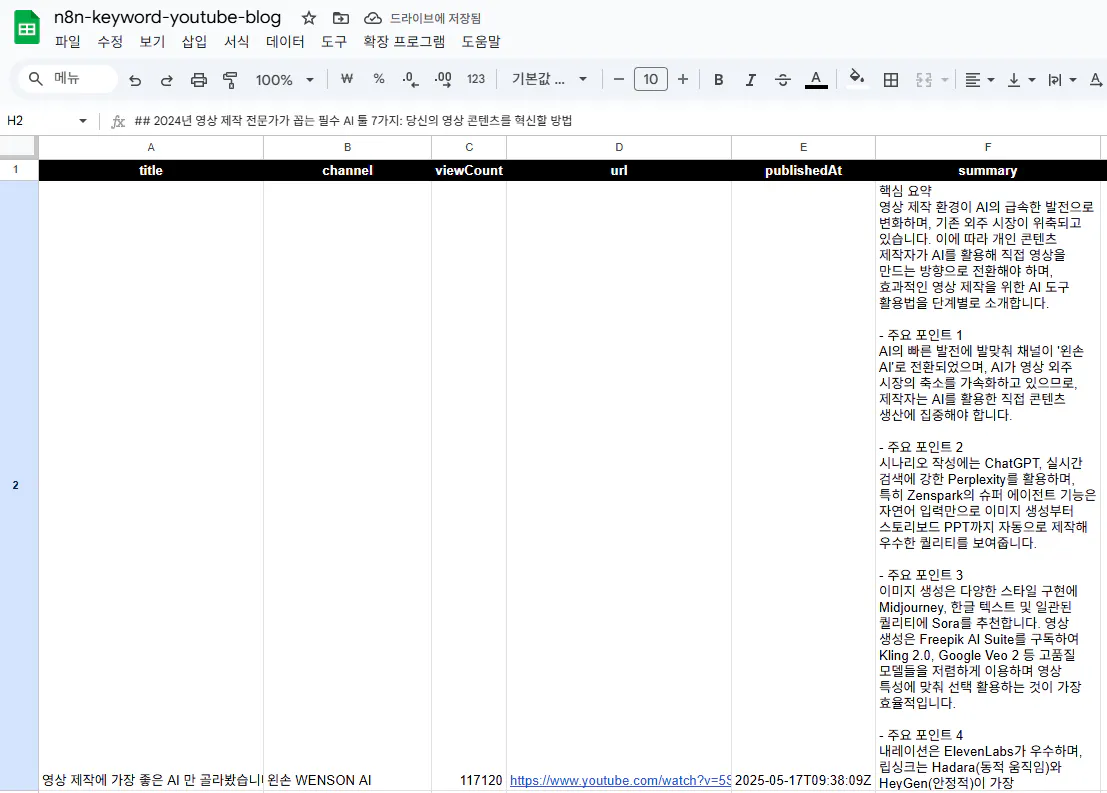Select column E header
The image size is (1107, 793).
pyautogui.click(x=803, y=147)
